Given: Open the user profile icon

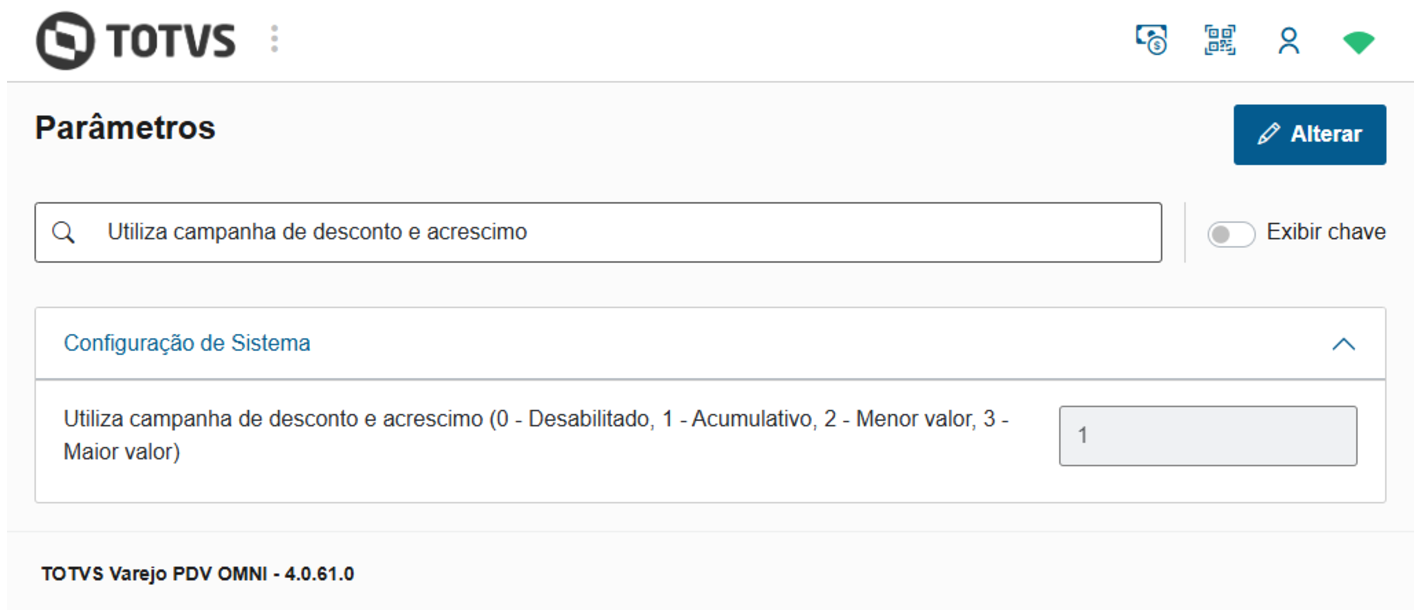Looking at the screenshot, I should pyautogui.click(x=1289, y=41).
